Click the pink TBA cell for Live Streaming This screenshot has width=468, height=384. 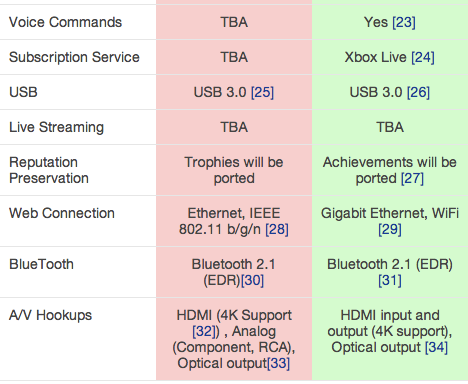click(x=234, y=127)
